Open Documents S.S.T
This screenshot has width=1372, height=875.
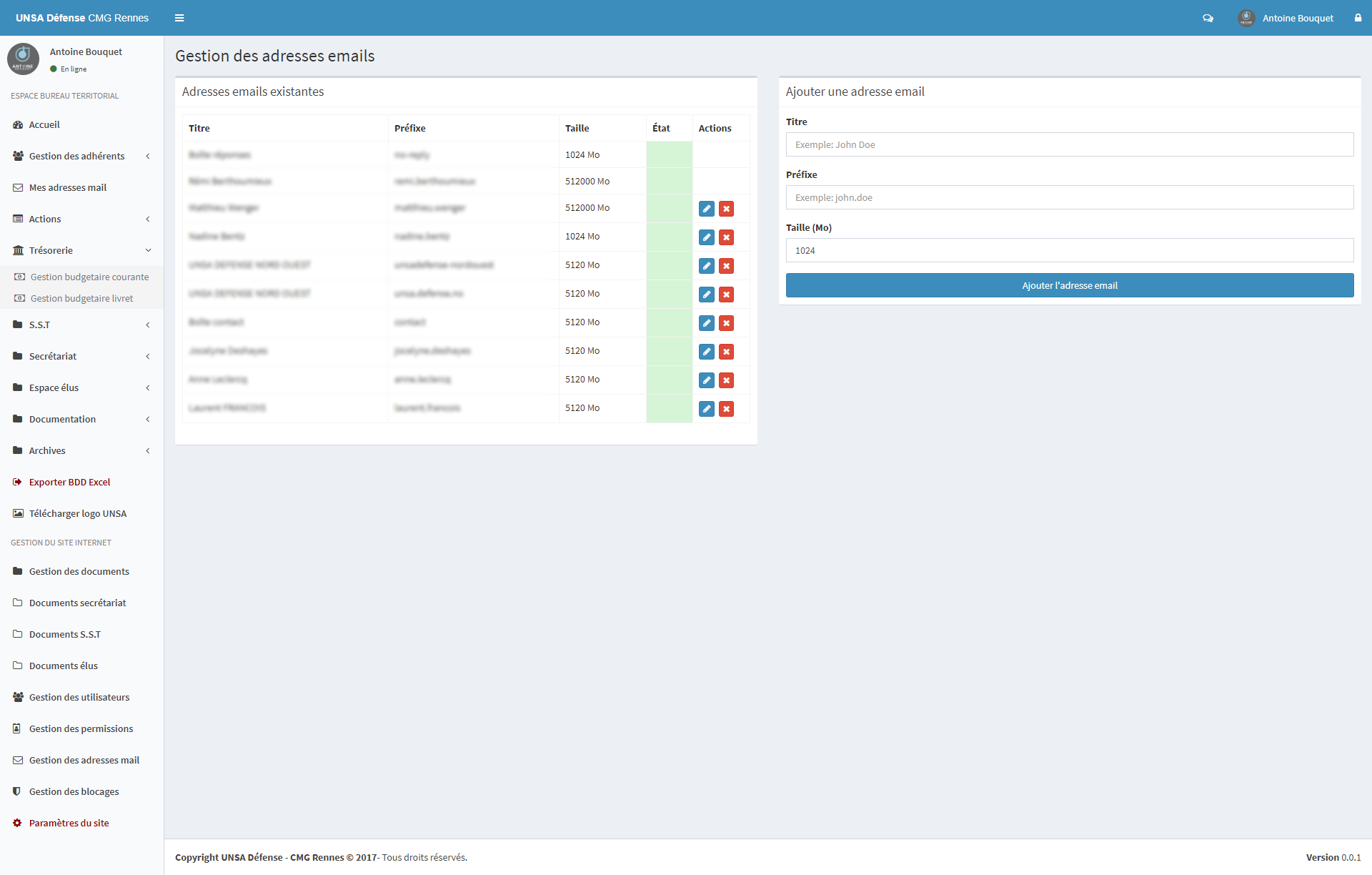(x=81, y=634)
